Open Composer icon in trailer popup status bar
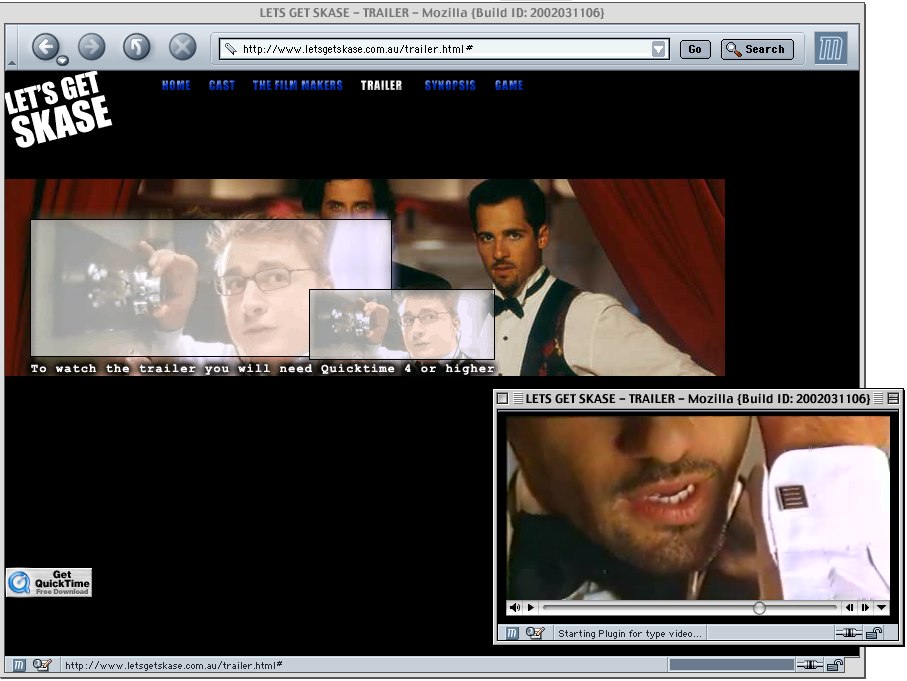 (535, 633)
